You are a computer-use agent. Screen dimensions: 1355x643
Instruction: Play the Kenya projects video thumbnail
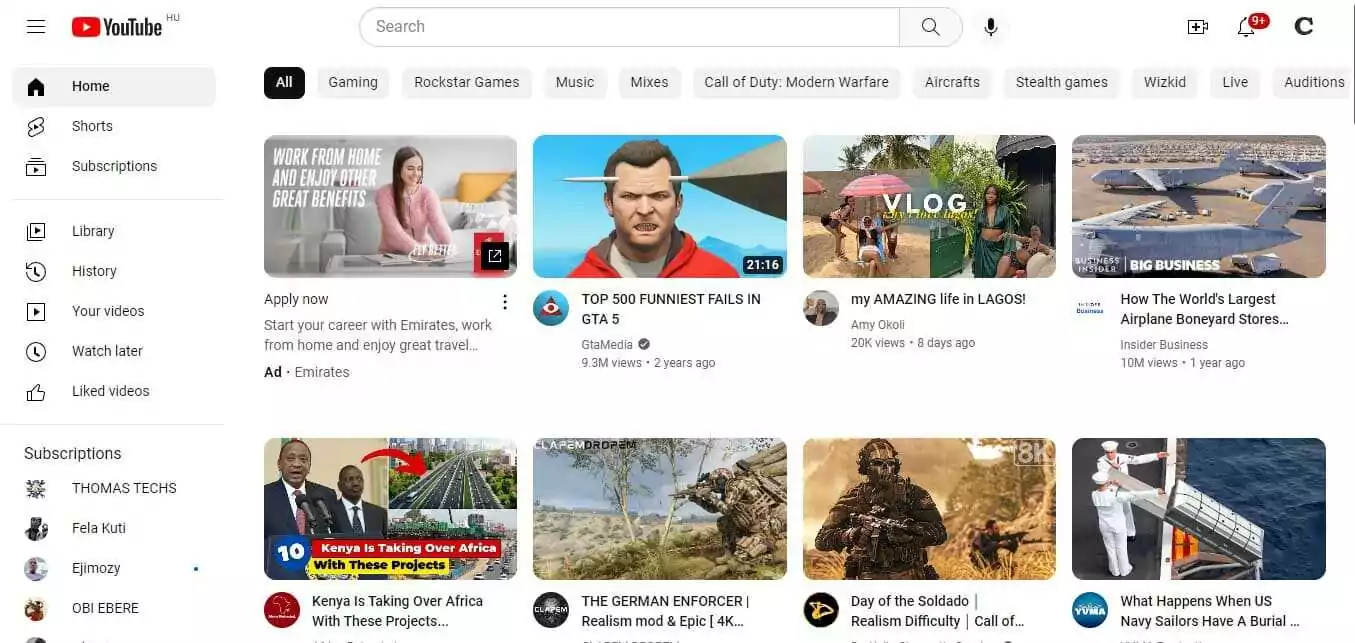390,509
